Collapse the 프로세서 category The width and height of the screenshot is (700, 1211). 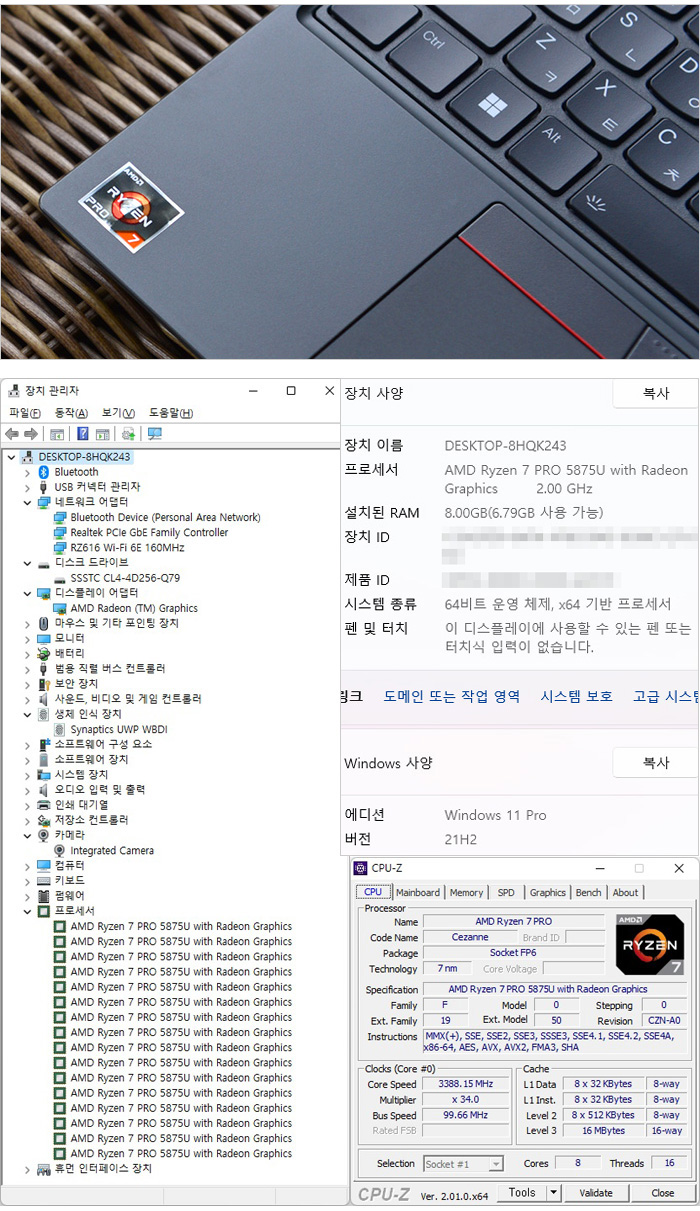(x=28, y=911)
